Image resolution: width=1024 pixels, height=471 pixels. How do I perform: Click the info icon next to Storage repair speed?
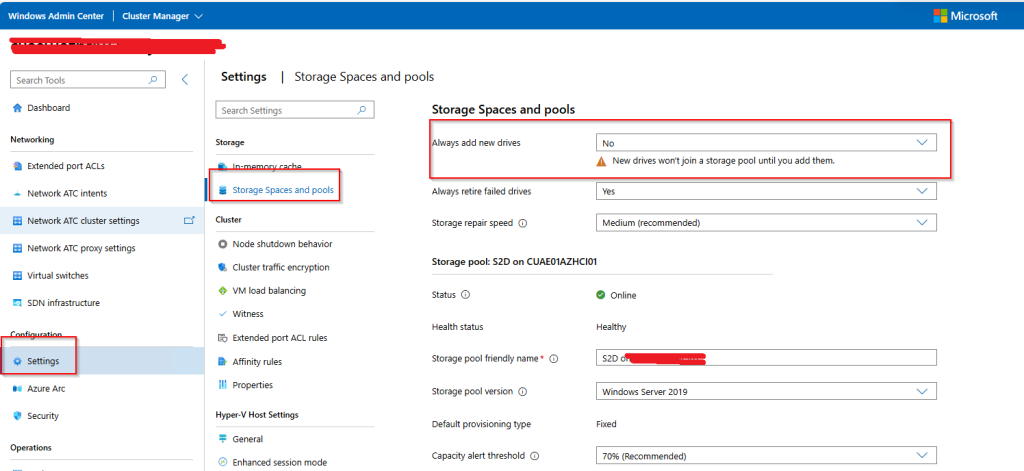pyautogui.click(x=523, y=223)
